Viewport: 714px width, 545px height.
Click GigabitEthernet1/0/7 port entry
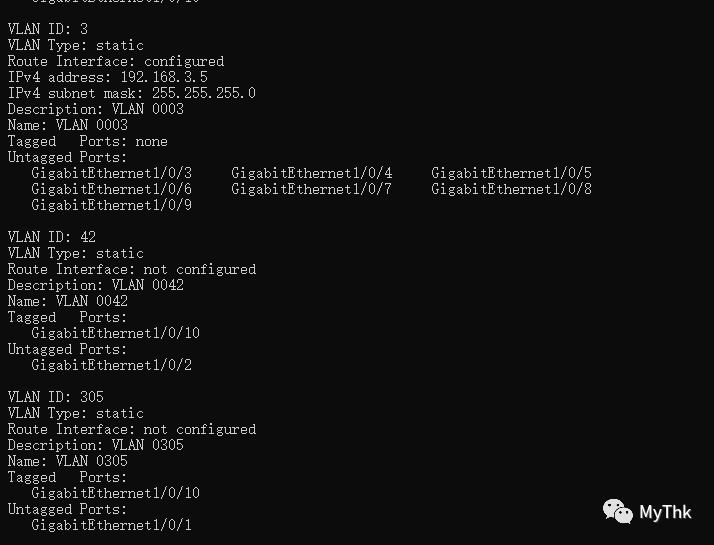click(311, 189)
